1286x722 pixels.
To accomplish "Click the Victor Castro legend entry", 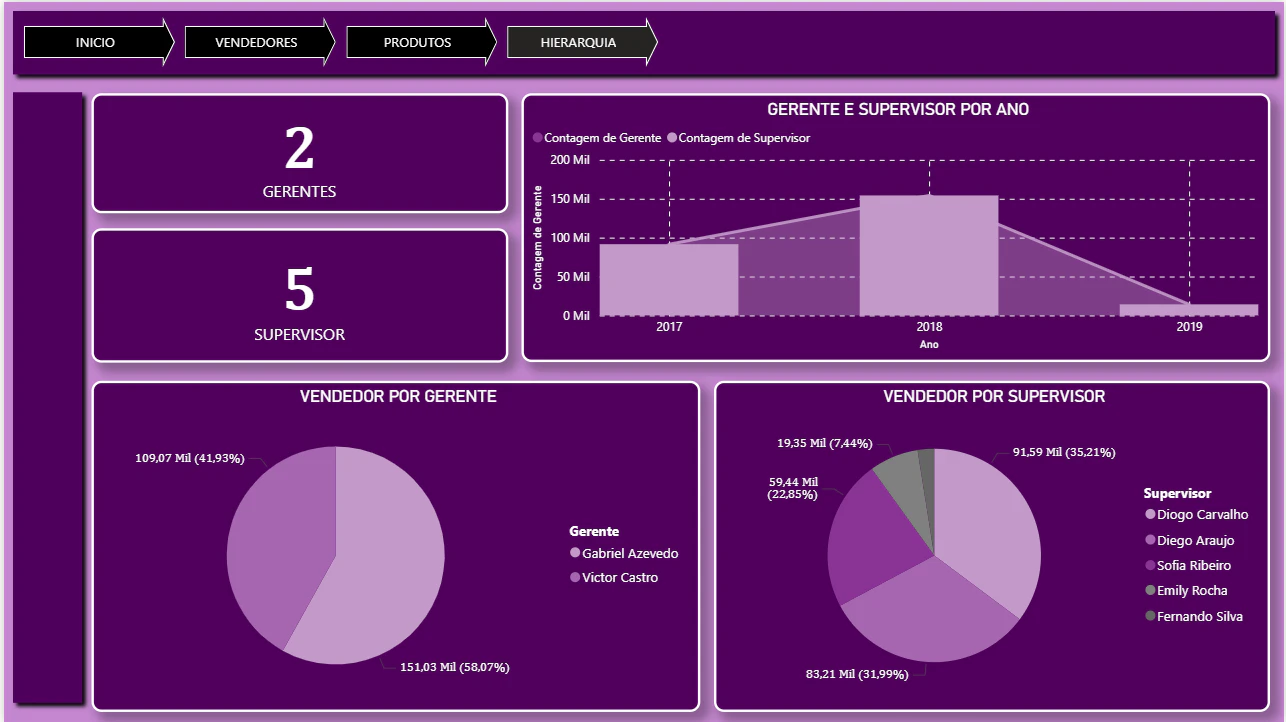I will pyautogui.click(x=614, y=578).
